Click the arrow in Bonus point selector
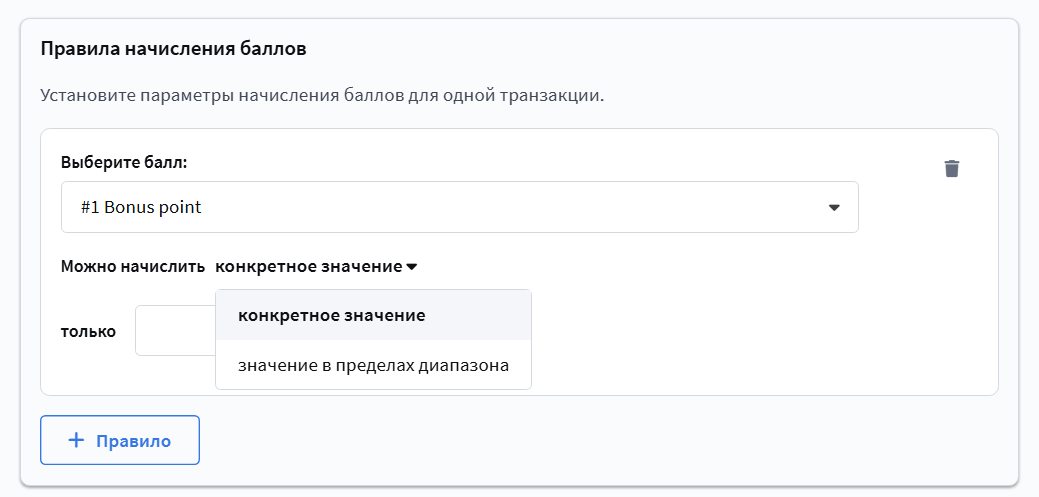Screen dimensions: 1039x497 coord(834,207)
